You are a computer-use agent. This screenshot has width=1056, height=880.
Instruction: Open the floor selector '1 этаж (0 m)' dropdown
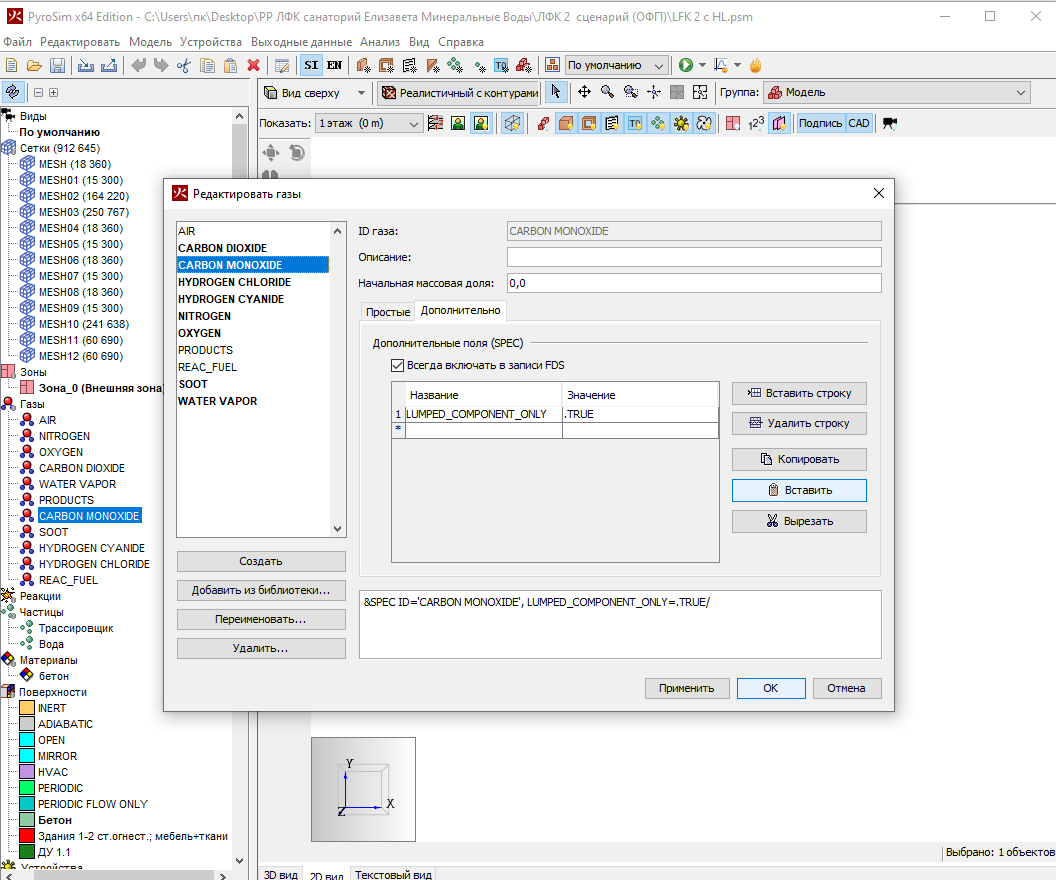(368, 123)
